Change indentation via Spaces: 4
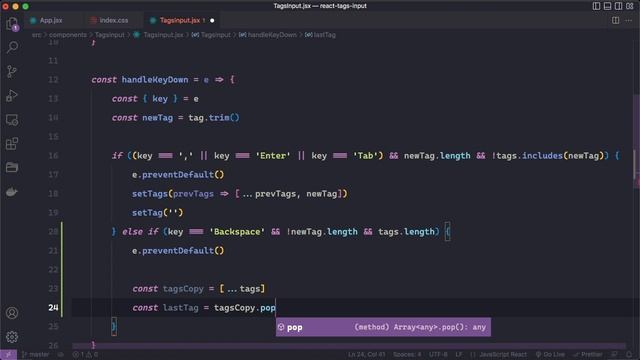The width and height of the screenshot is (640, 360). click(407, 355)
